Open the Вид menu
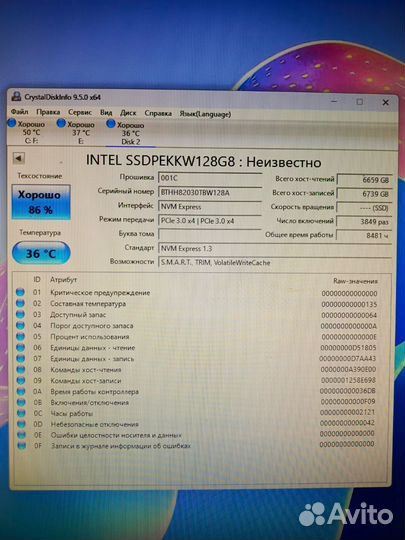Viewport: 405px width, 540px height. [x=106, y=113]
